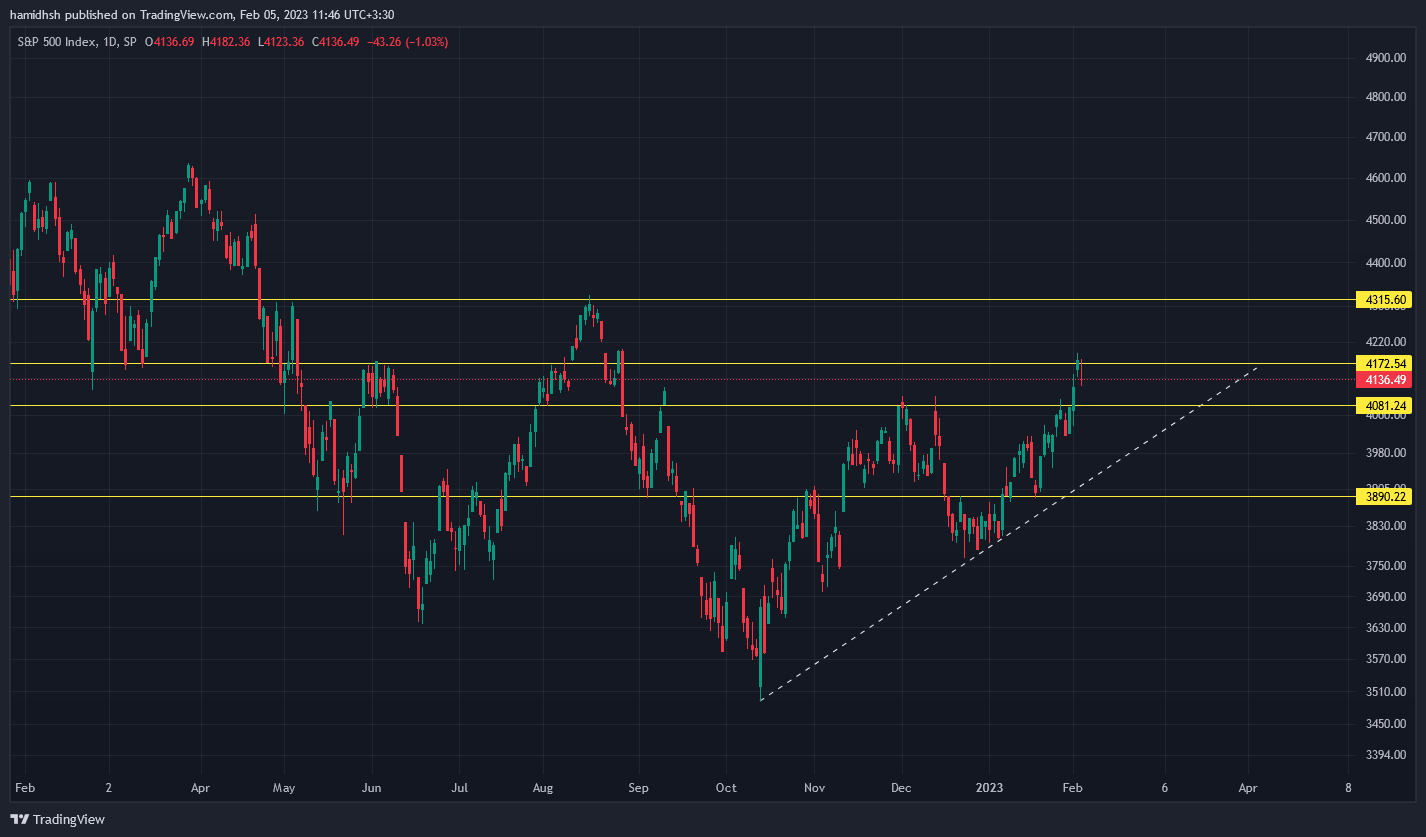The image size is (1426, 837).
Task: Click the Apr label between May and 2 labels
Action: 200,788
